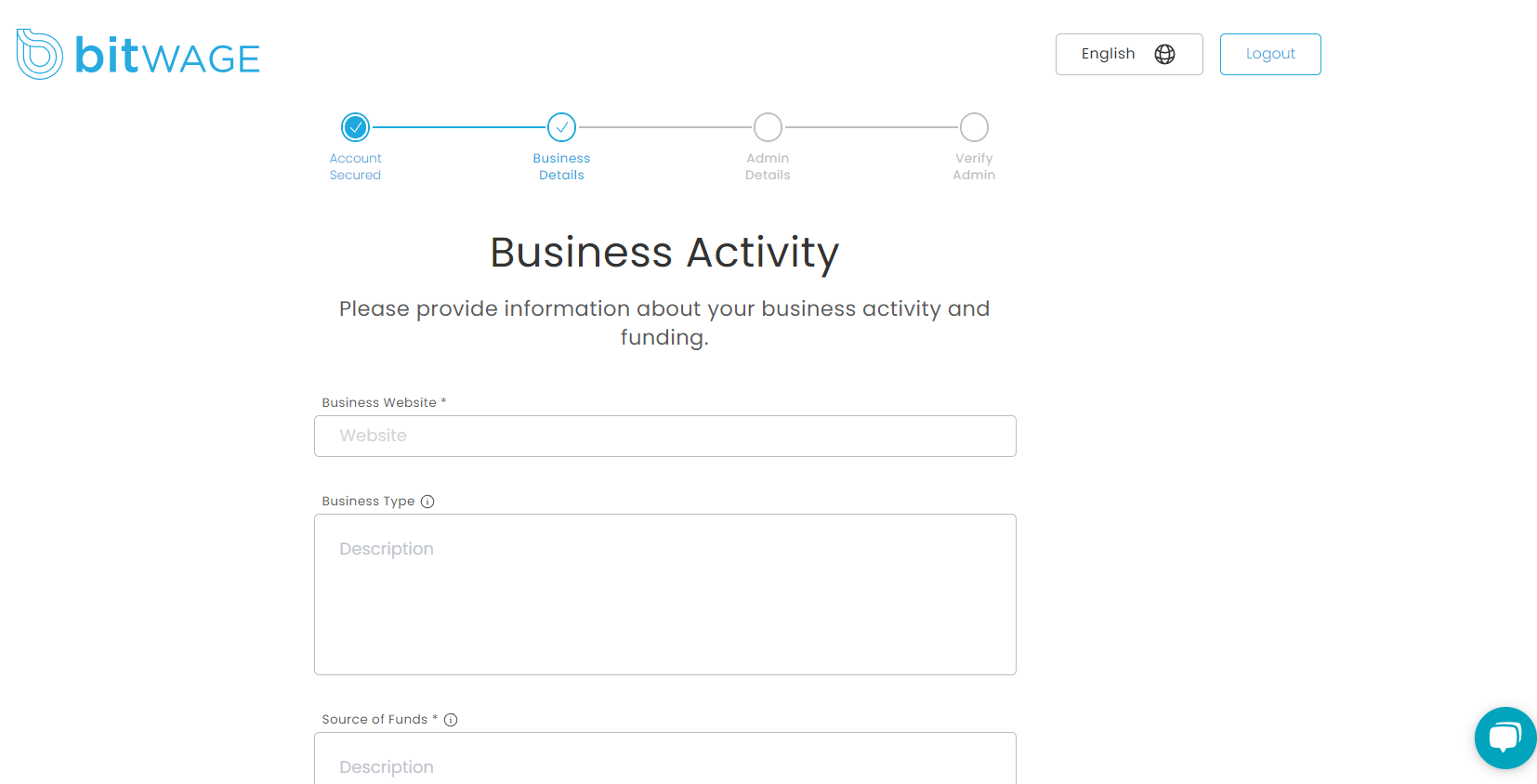Click into the Source of Funds description box

click(664, 762)
